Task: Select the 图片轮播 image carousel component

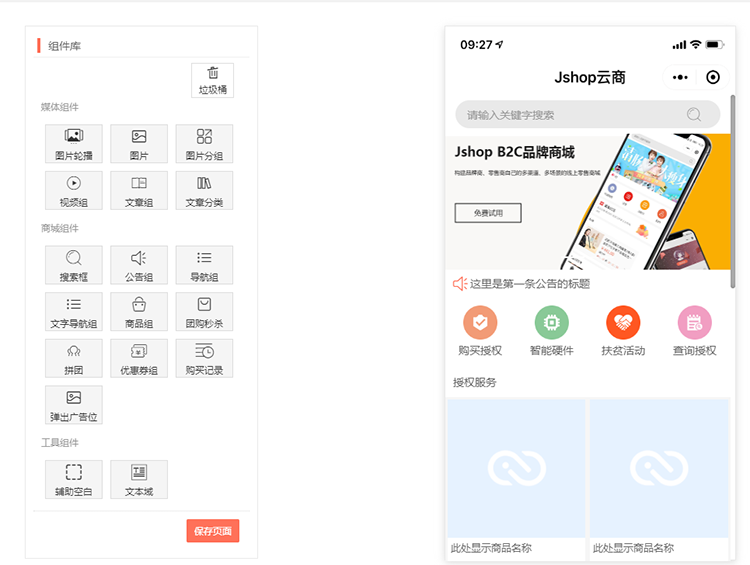Action: click(74, 144)
